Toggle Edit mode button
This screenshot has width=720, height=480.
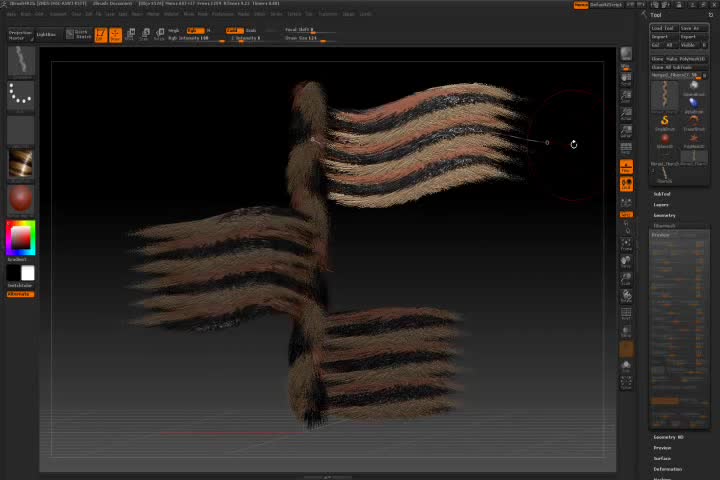tap(101, 35)
